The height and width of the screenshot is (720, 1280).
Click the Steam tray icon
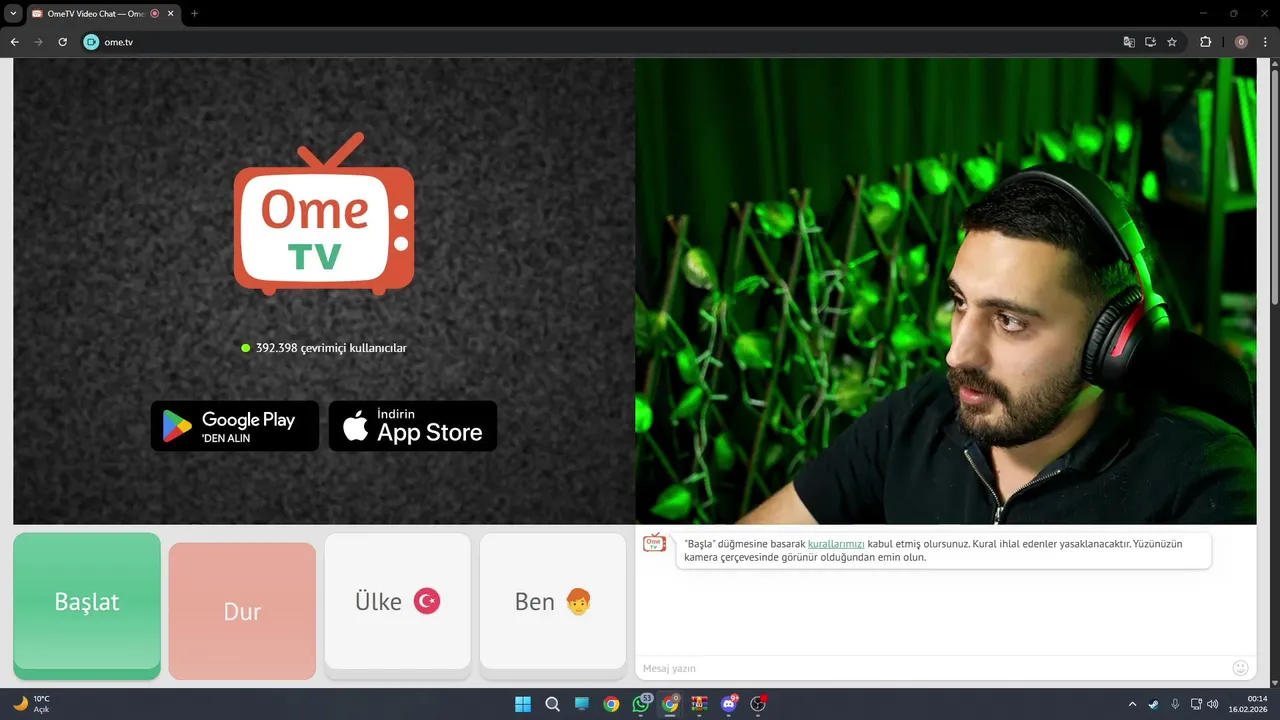click(x=1153, y=704)
